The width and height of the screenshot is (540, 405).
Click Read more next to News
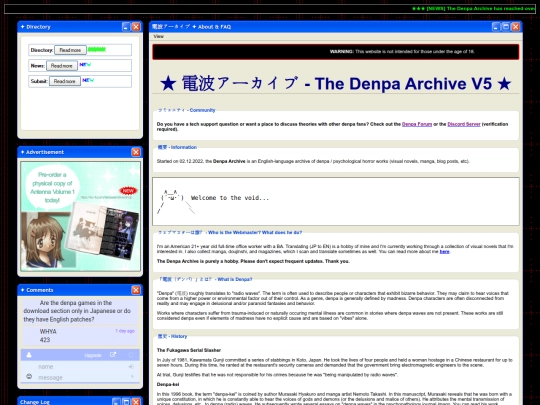(62, 66)
